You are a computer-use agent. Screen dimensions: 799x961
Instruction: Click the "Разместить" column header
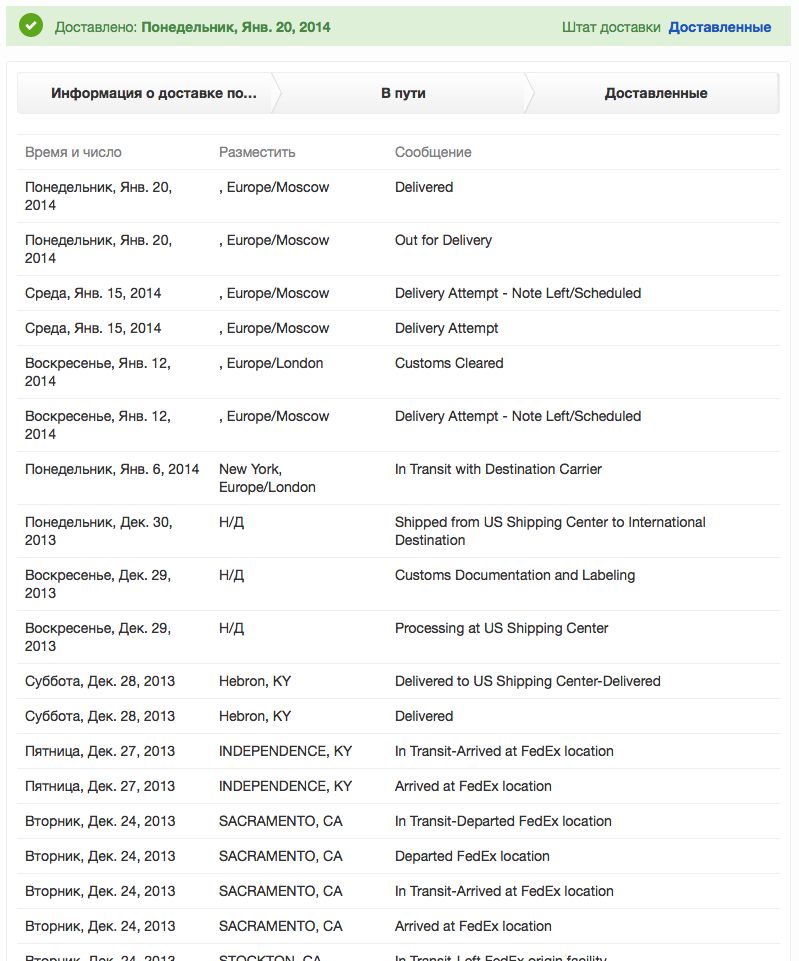[257, 152]
